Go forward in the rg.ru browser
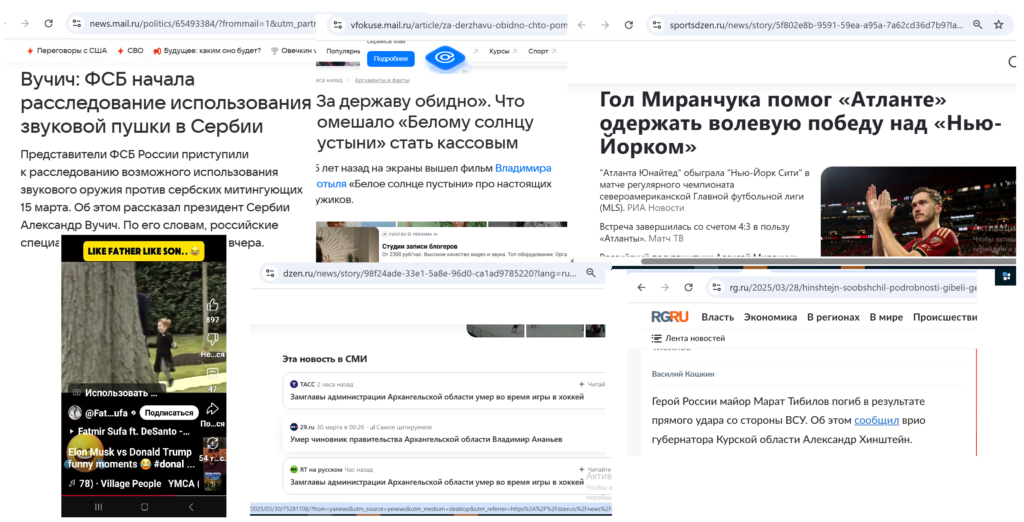 (665, 287)
